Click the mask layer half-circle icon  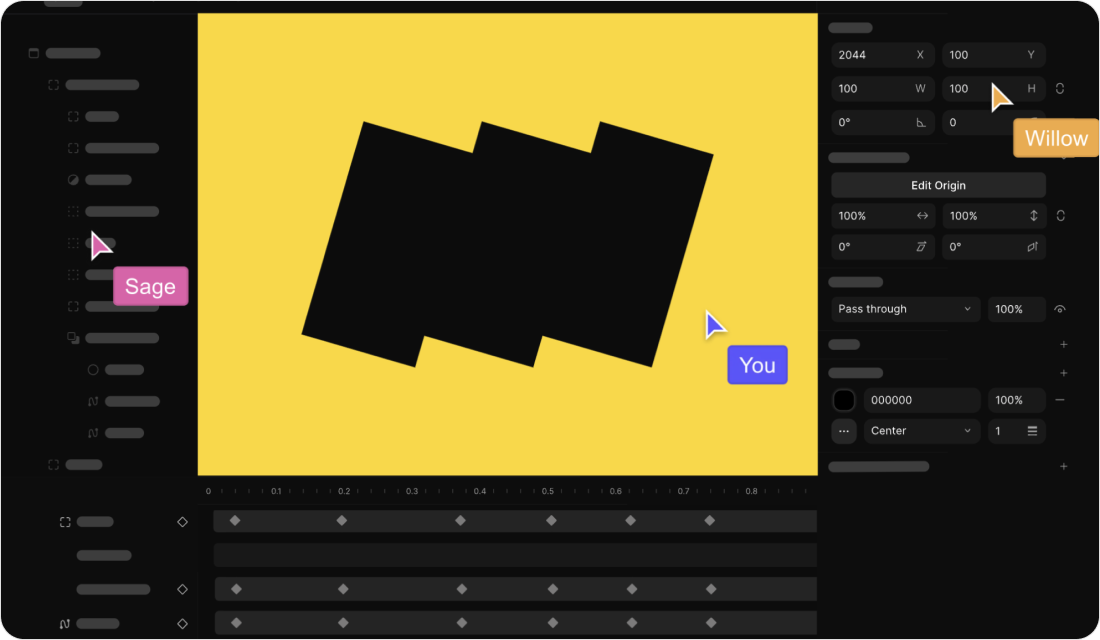[73, 180]
